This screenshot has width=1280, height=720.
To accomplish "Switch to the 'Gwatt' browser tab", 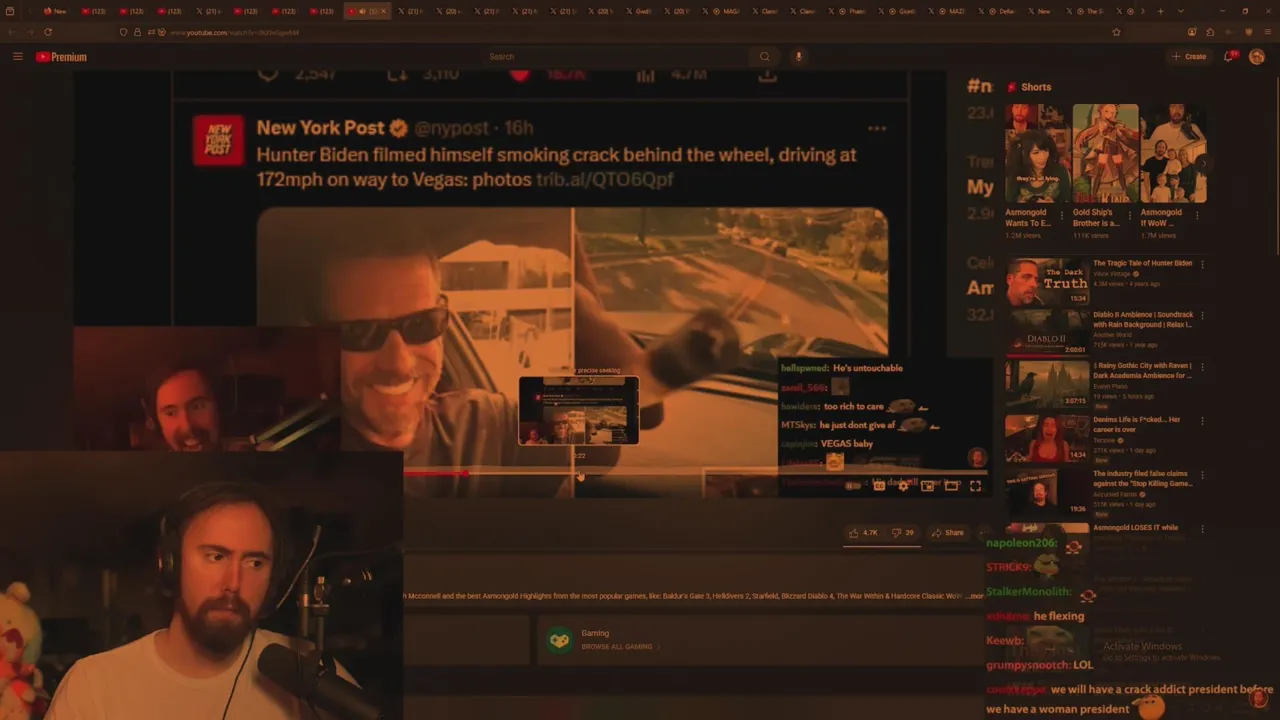I will [x=639, y=11].
